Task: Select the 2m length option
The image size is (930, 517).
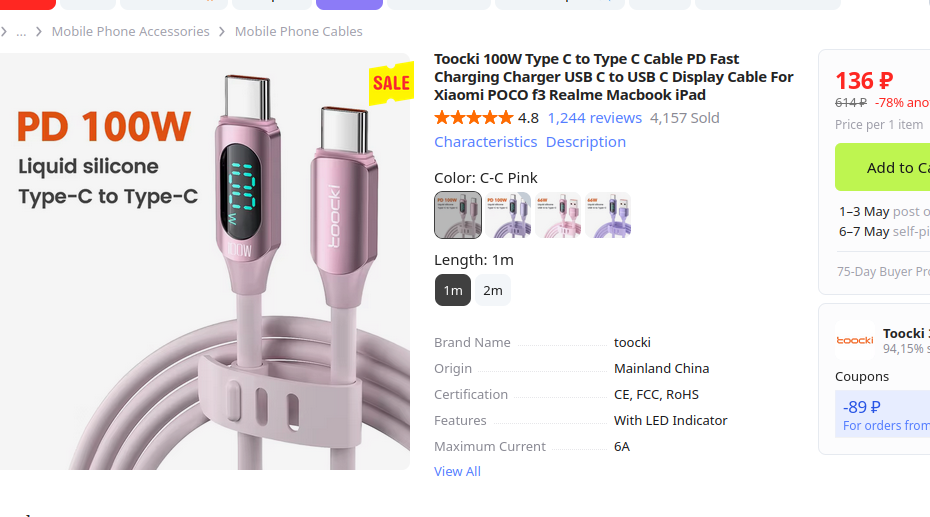Action: (493, 290)
